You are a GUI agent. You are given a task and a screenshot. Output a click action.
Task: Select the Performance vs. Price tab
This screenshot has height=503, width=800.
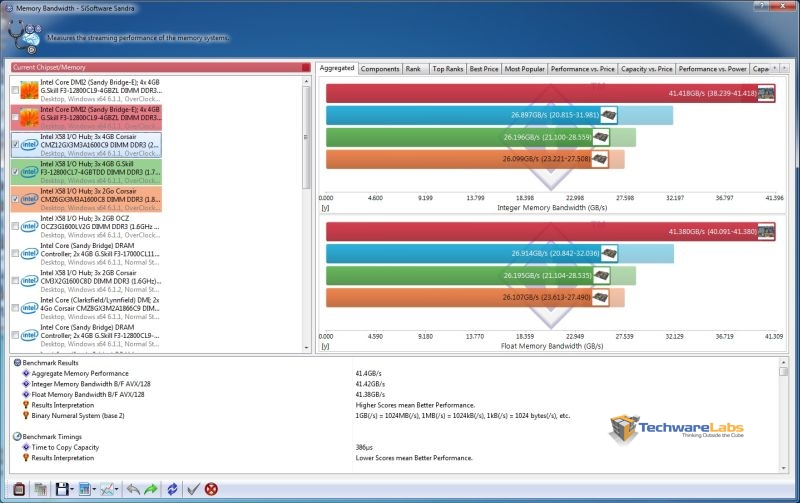pyautogui.click(x=583, y=69)
